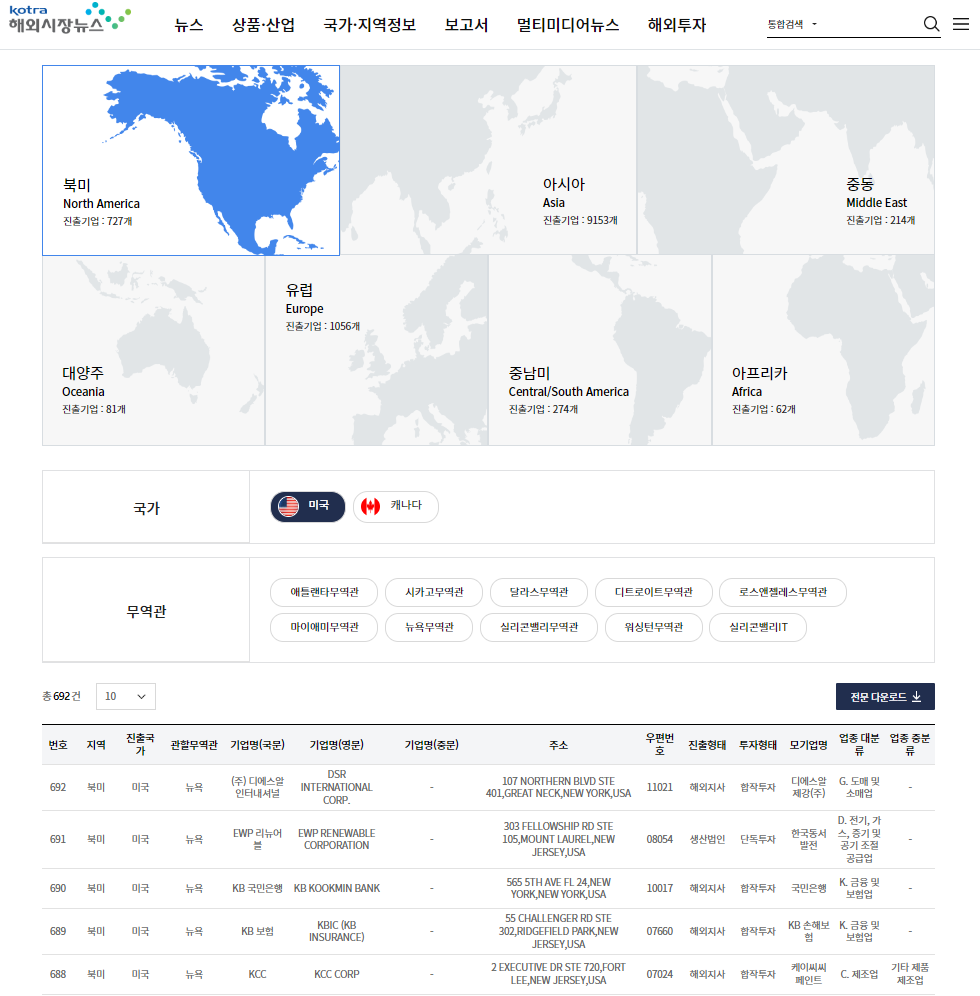The image size is (980, 996).
Task: Click the integrated search input field
Action: [x=870, y=24]
